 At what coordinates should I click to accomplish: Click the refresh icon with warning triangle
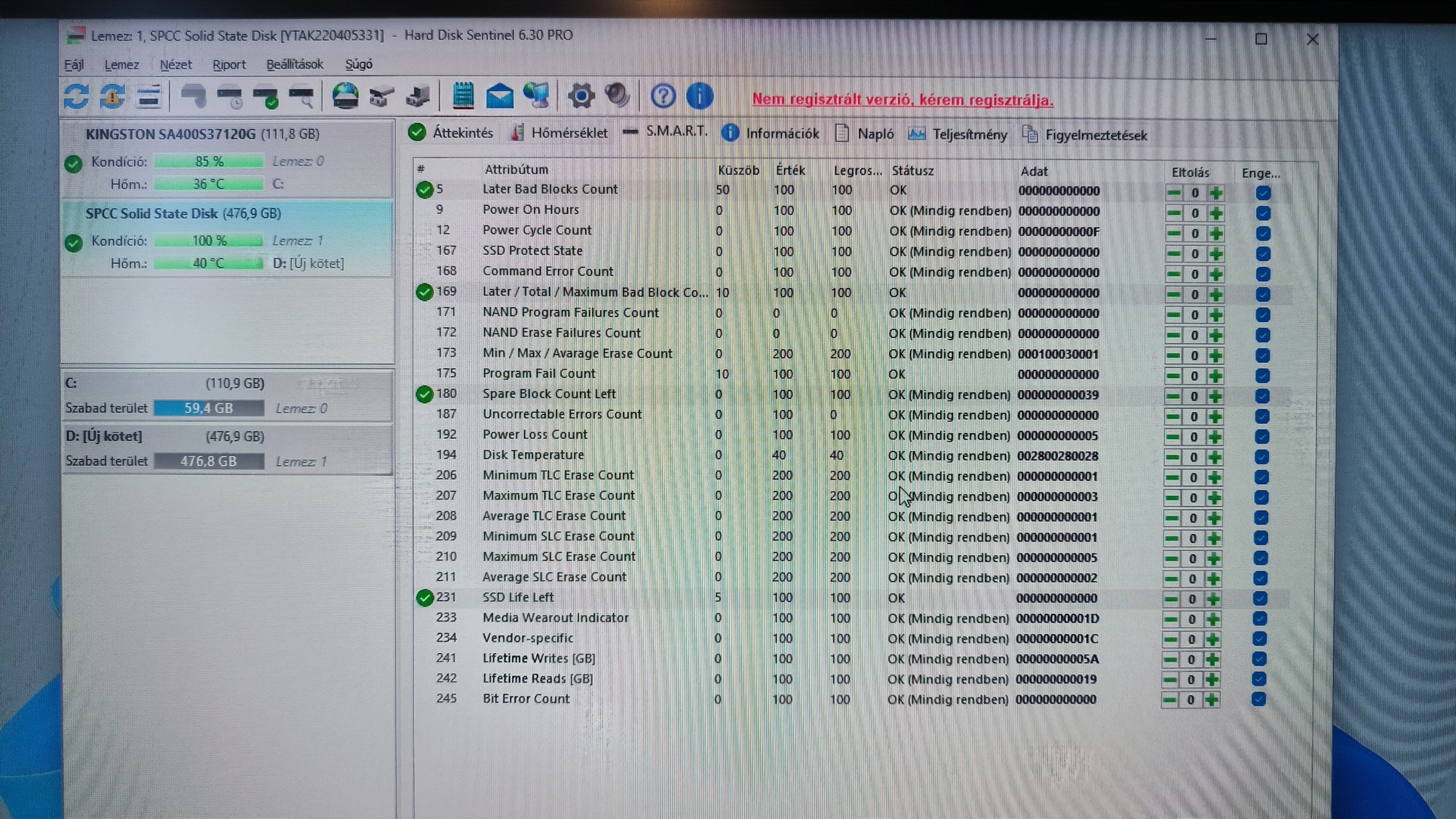[x=112, y=97]
